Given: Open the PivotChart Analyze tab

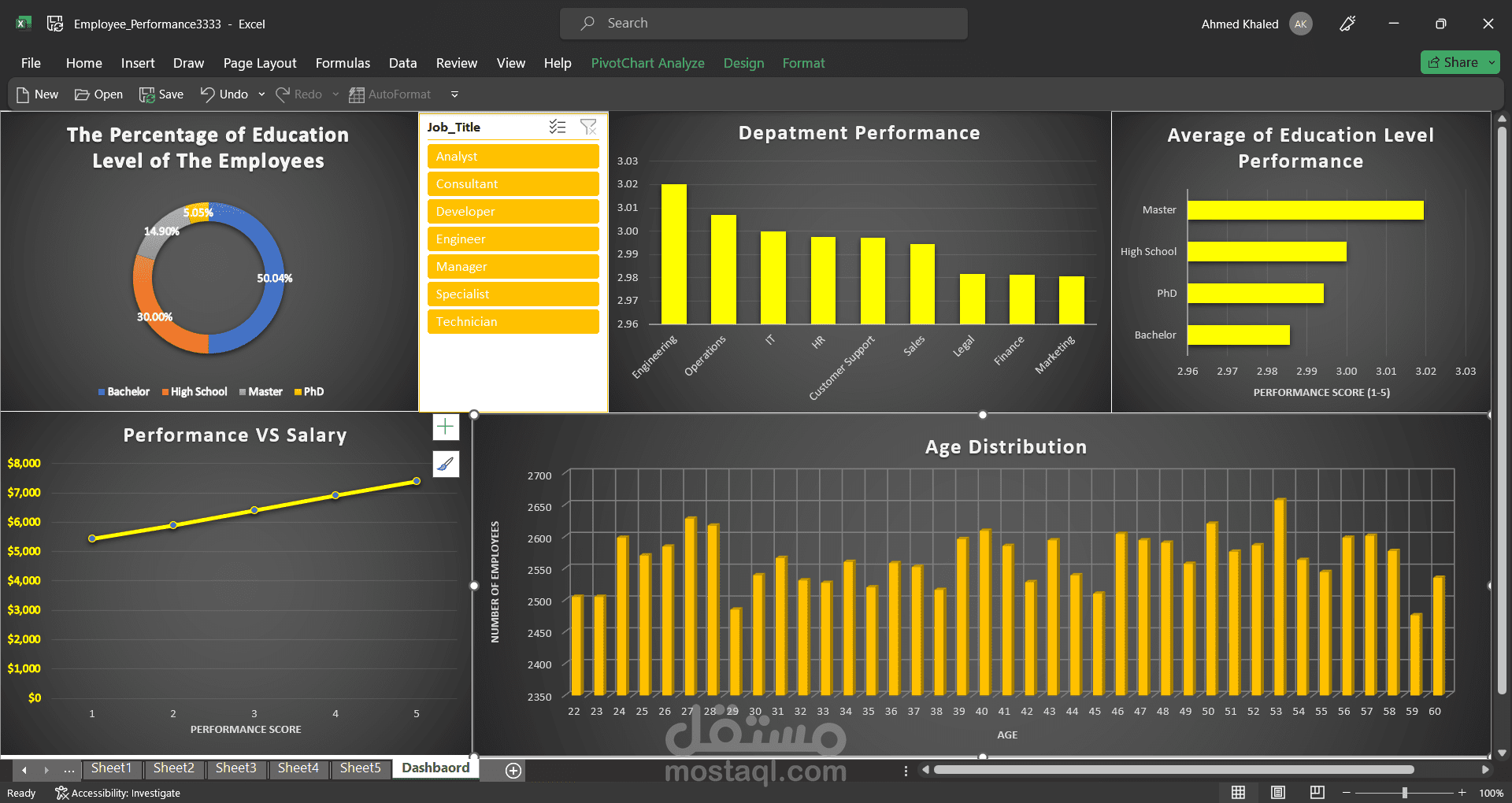Looking at the screenshot, I should (647, 63).
